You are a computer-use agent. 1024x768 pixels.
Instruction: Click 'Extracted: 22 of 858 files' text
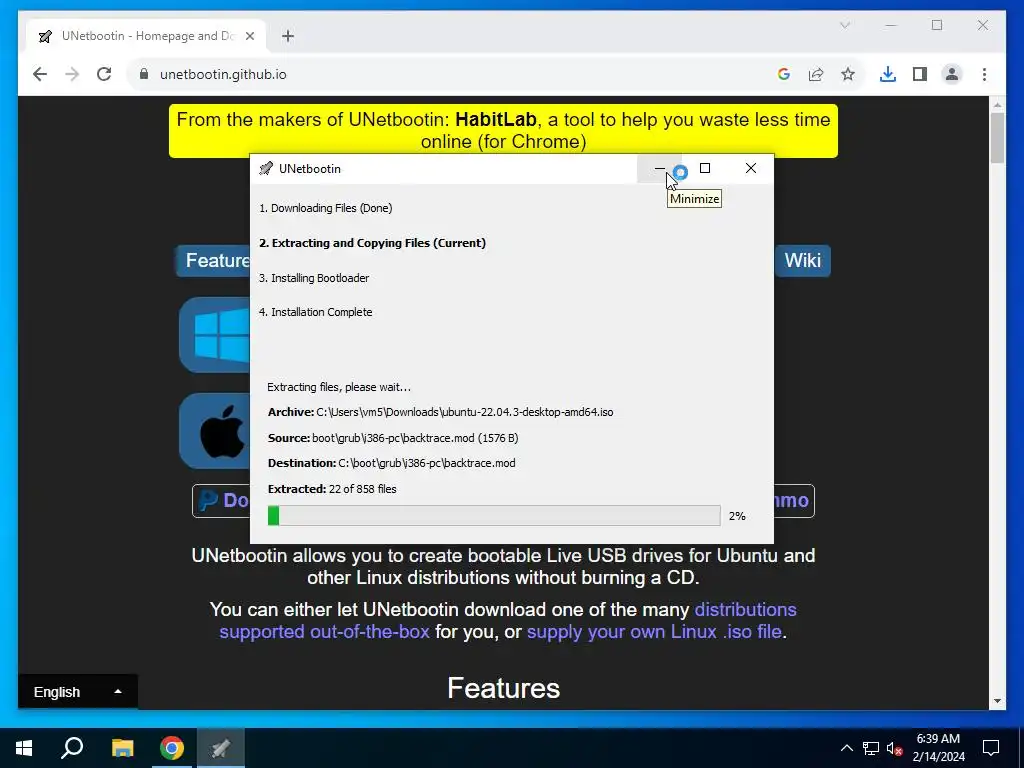click(x=332, y=489)
